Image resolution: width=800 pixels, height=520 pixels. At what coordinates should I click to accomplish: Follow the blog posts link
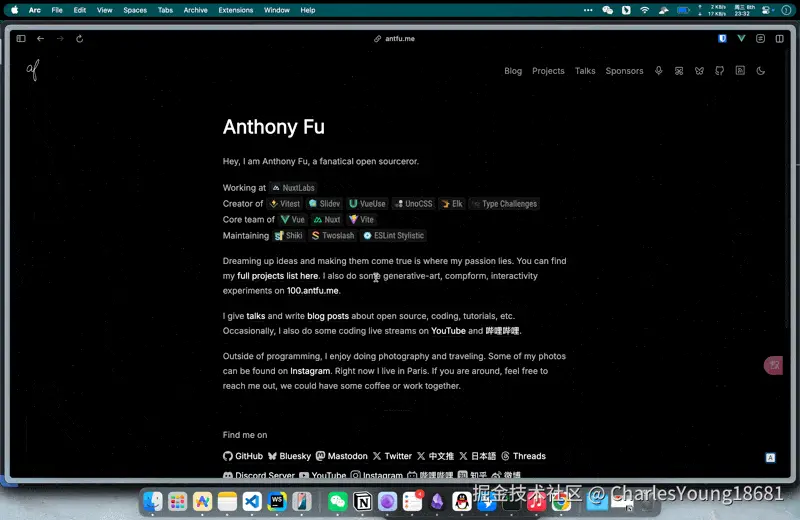[328, 316]
